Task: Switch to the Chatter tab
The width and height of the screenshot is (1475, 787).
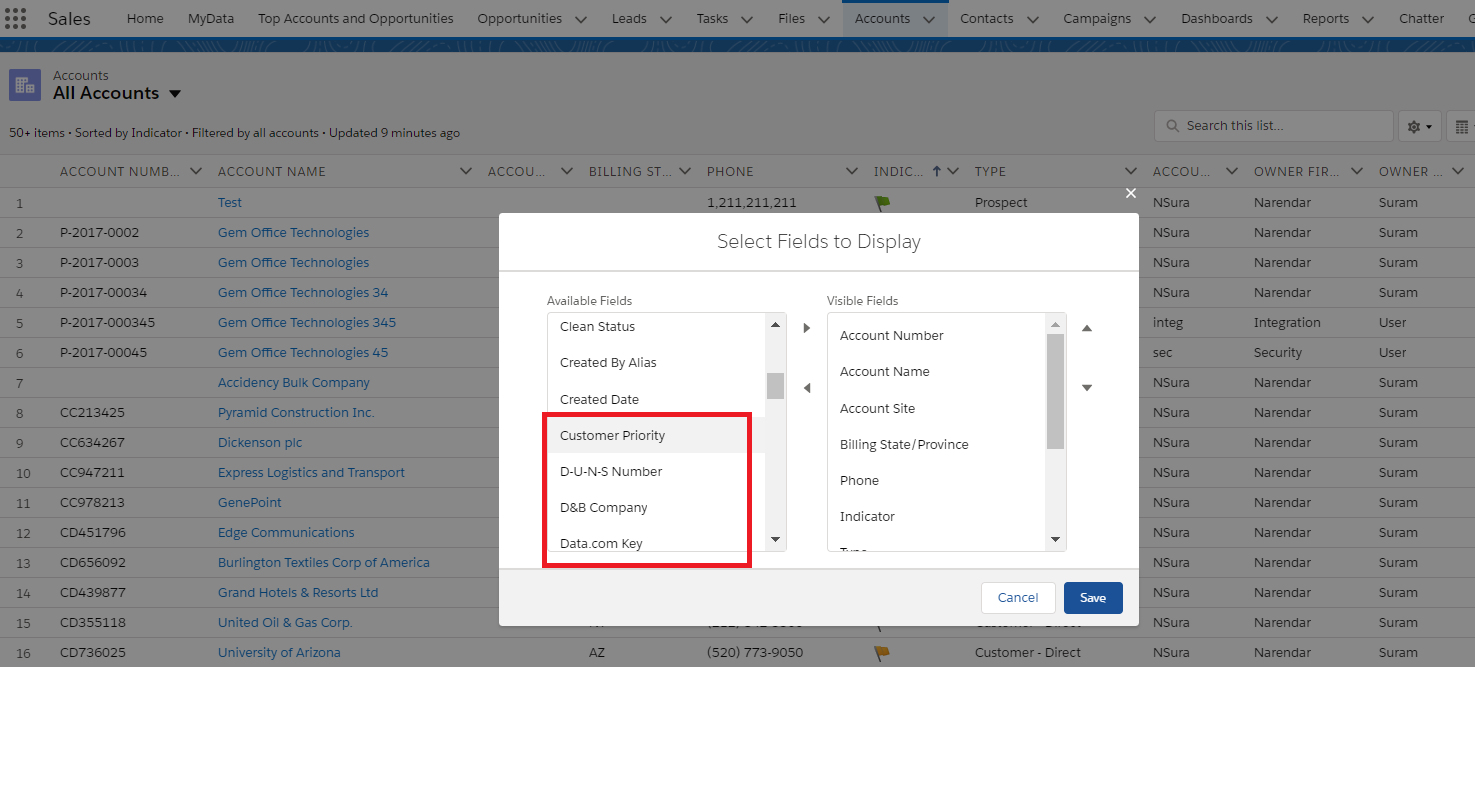Action: point(1421,19)
